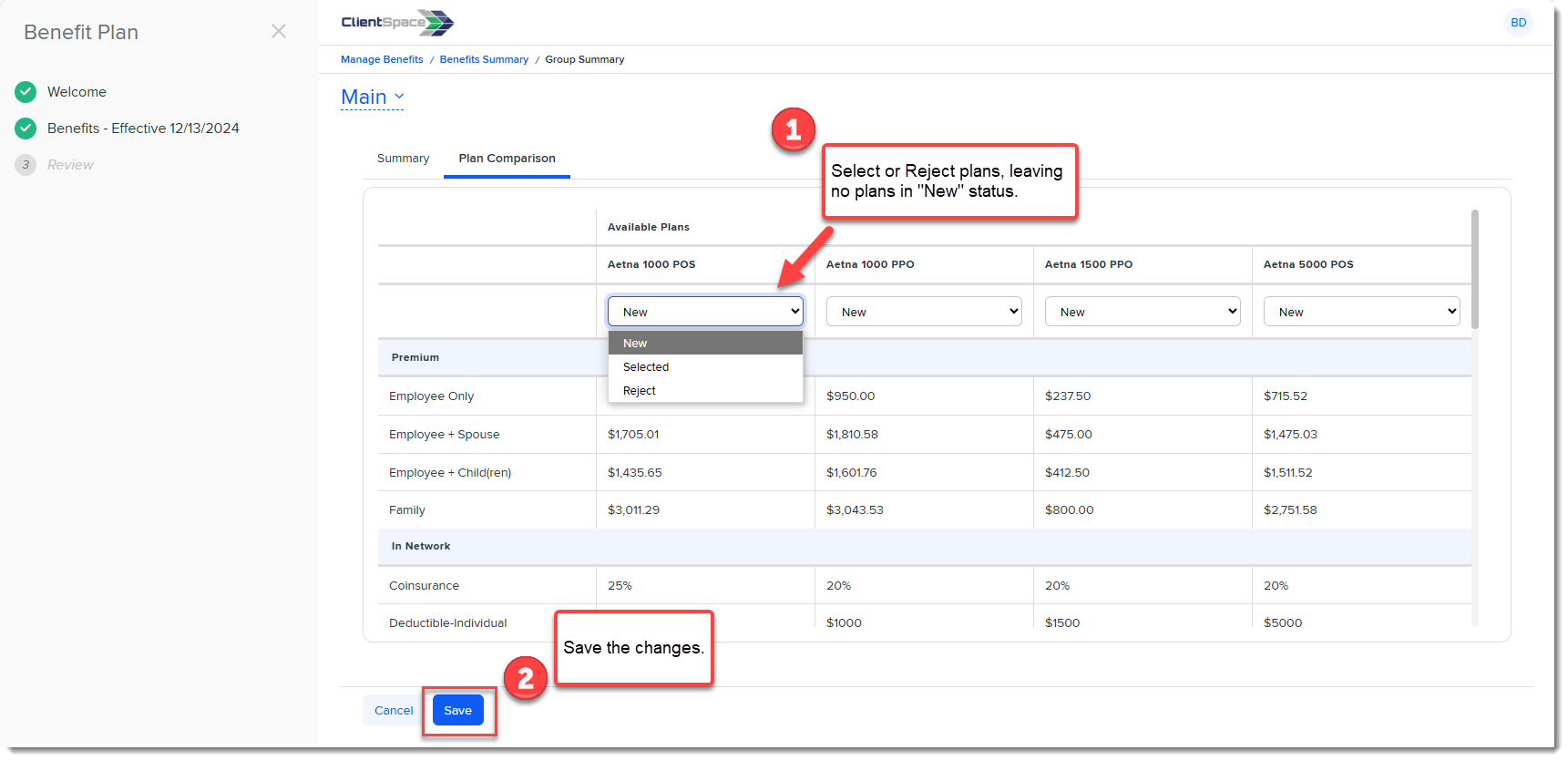Click the Save button
Viewport: 1568px width, 761px height.
click(x=457, y=711)
